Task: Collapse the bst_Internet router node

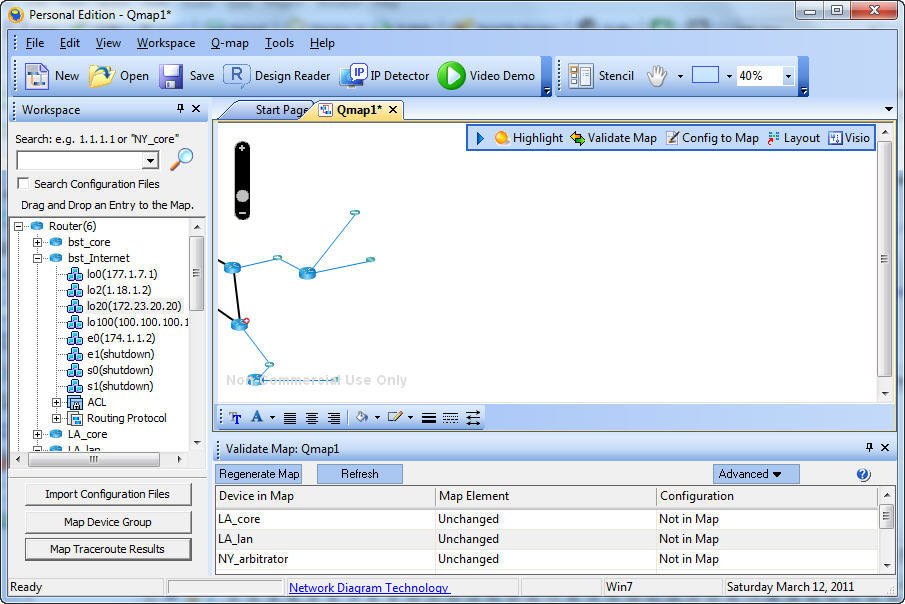Action: [40, 258]
